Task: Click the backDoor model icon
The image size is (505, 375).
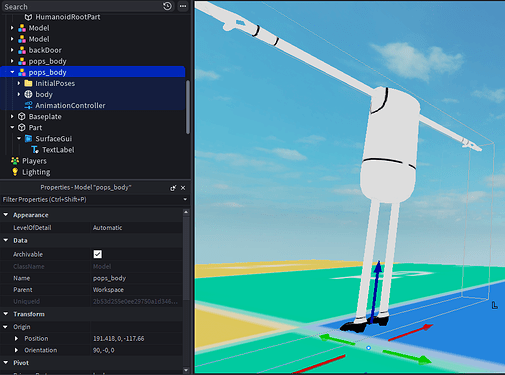Action: pyautogui.click(x=22, y=50)
